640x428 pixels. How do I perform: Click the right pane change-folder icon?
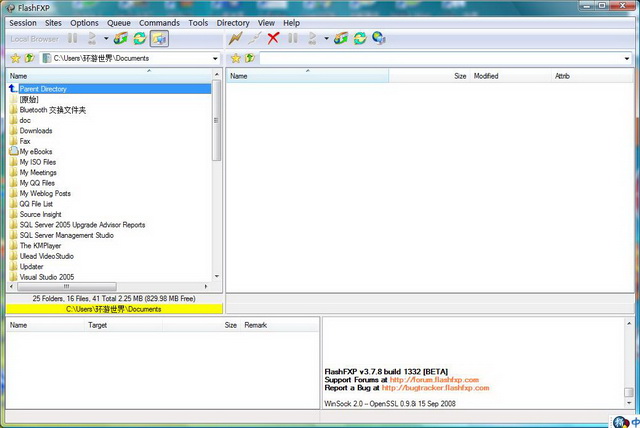click(341, 38)
